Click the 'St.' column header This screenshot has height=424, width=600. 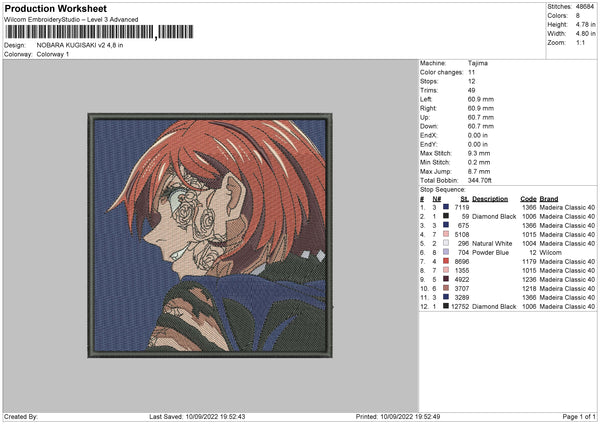(465, 199)
